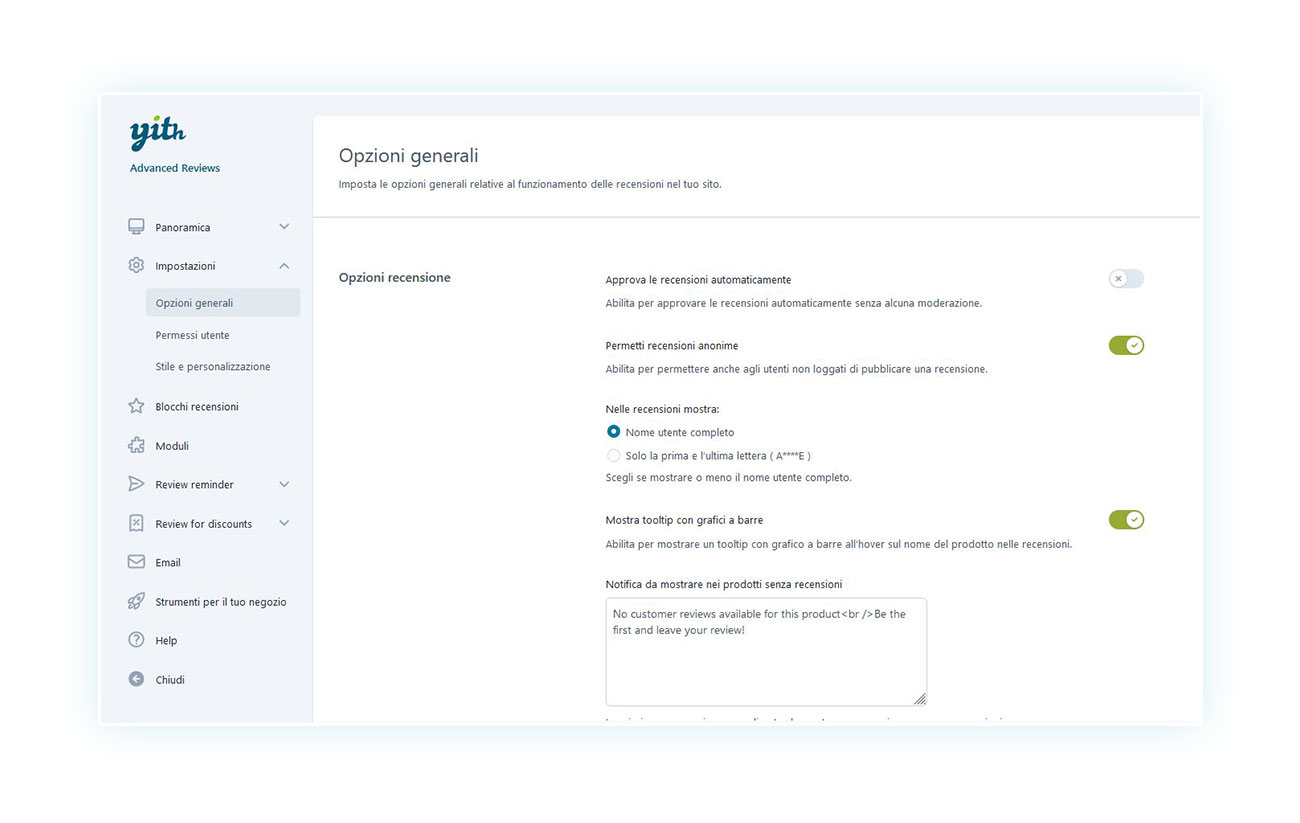This screenshot has height=823, width=1300.
Task: Click the Panoramica monitor icon
Action: (136, 227)
